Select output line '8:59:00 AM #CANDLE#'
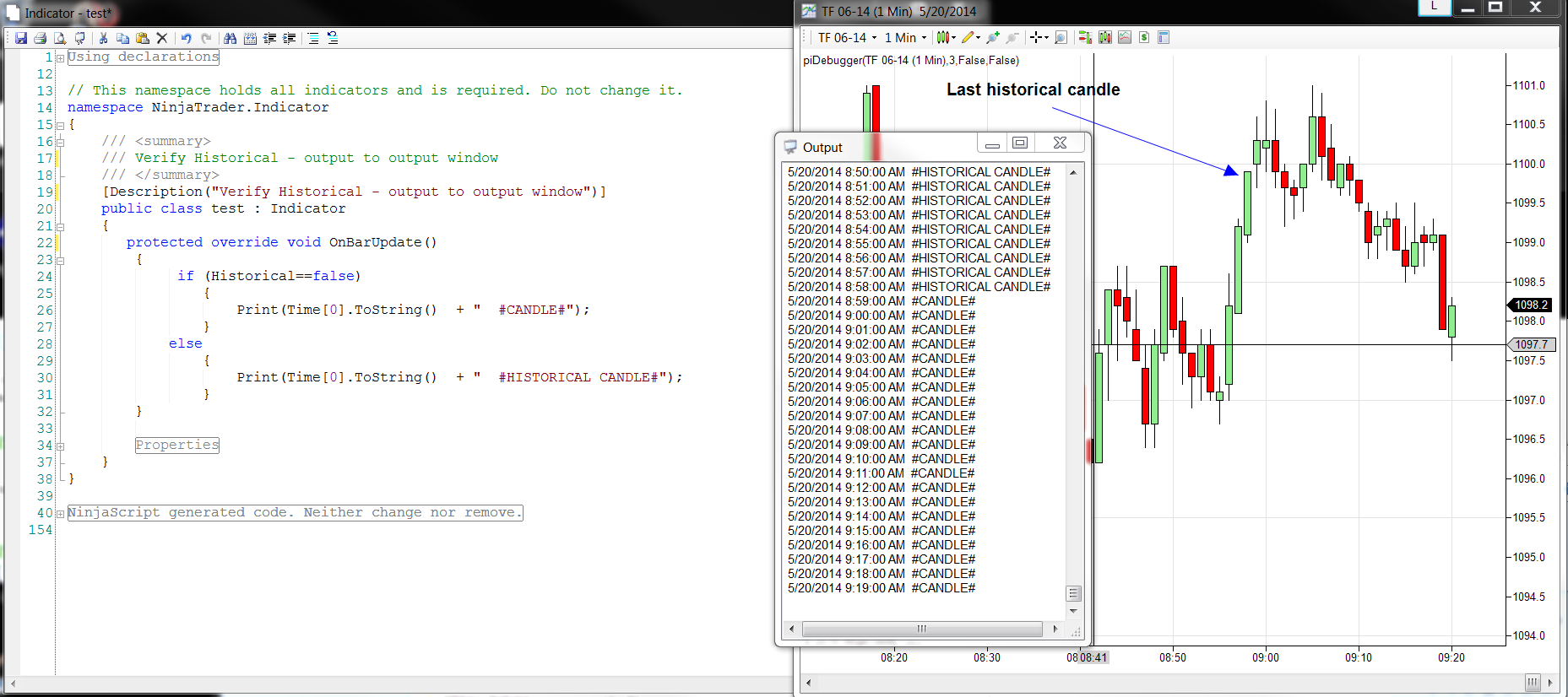The image size is (1568, 697). click(882, 301)
